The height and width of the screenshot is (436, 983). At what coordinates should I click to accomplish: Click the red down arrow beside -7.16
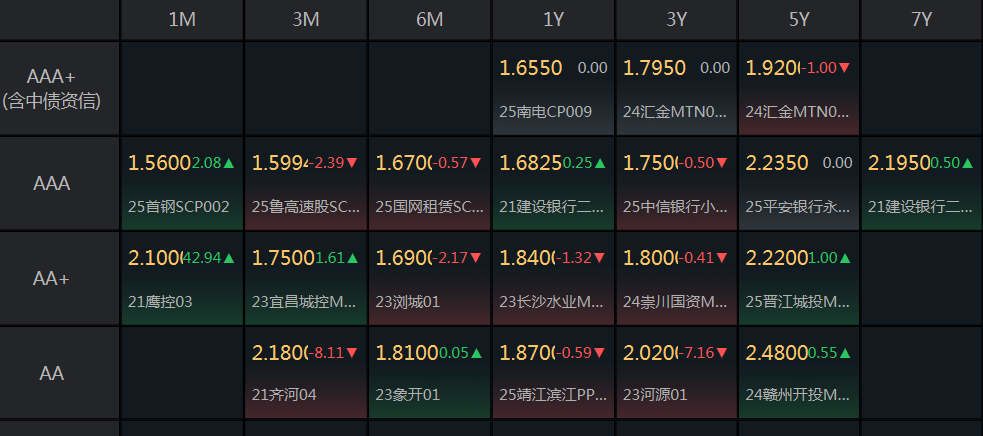723,352
